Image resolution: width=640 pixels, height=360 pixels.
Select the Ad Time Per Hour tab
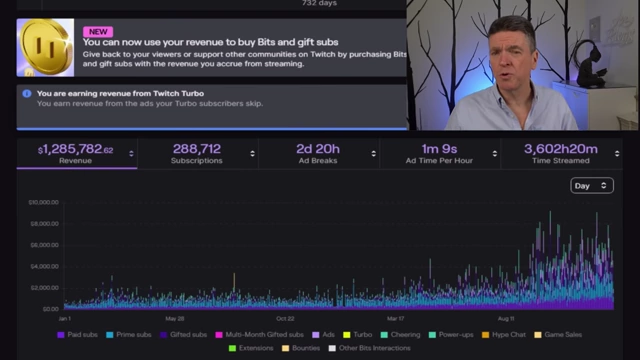click(x=440, y=153)
